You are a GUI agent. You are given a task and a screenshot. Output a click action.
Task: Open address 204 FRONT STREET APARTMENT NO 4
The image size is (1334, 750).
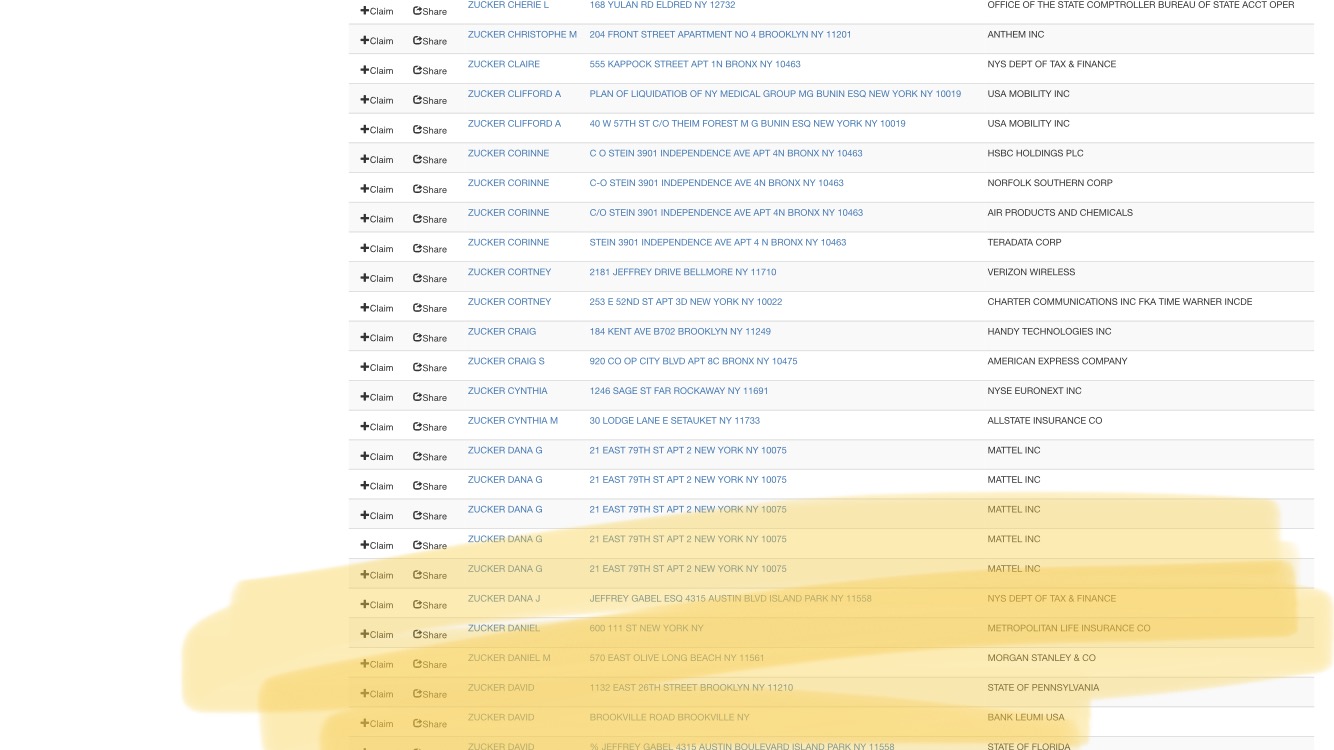coord(720,35)
